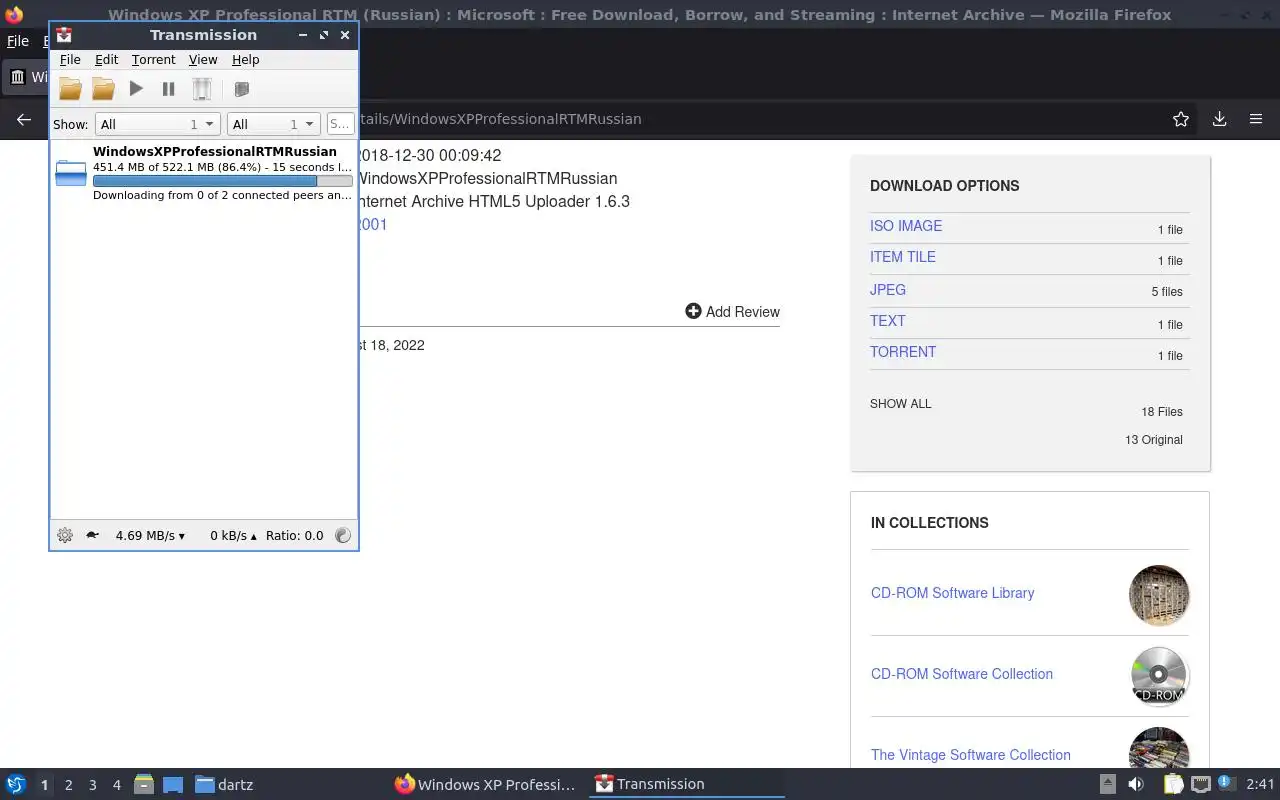
Task: Click the 4.69 MB/s download speed
Action: coord(150,535)
